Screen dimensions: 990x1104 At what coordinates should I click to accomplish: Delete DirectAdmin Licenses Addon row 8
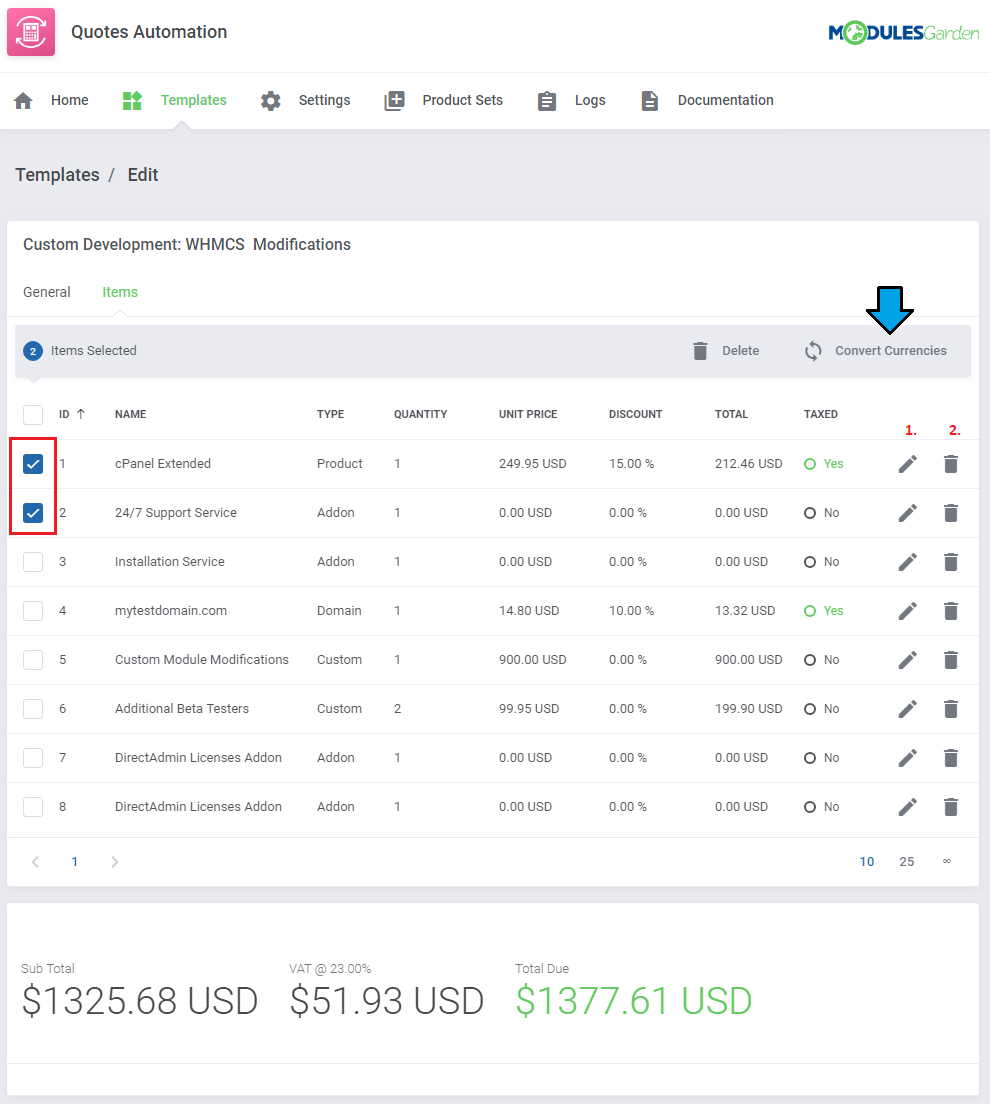(x=951, y=807)
